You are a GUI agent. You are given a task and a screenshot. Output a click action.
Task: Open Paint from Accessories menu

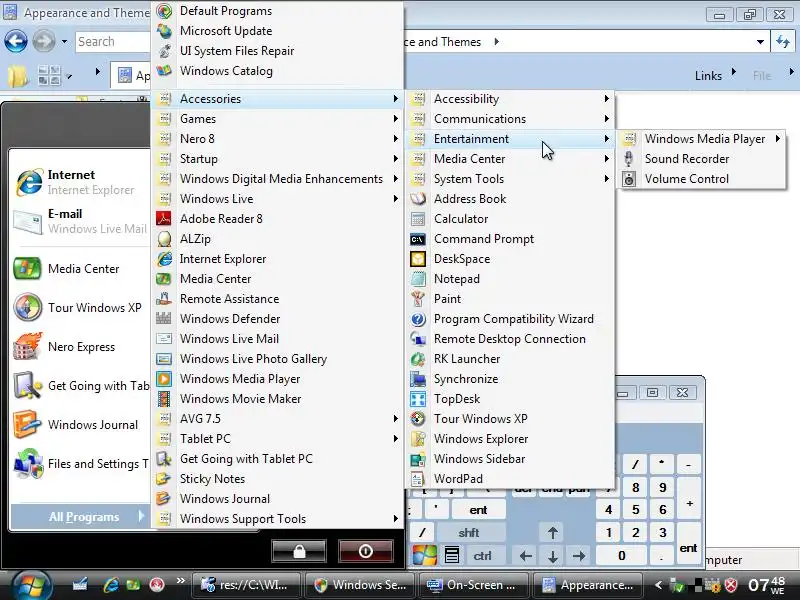click(x=509, y=298)
